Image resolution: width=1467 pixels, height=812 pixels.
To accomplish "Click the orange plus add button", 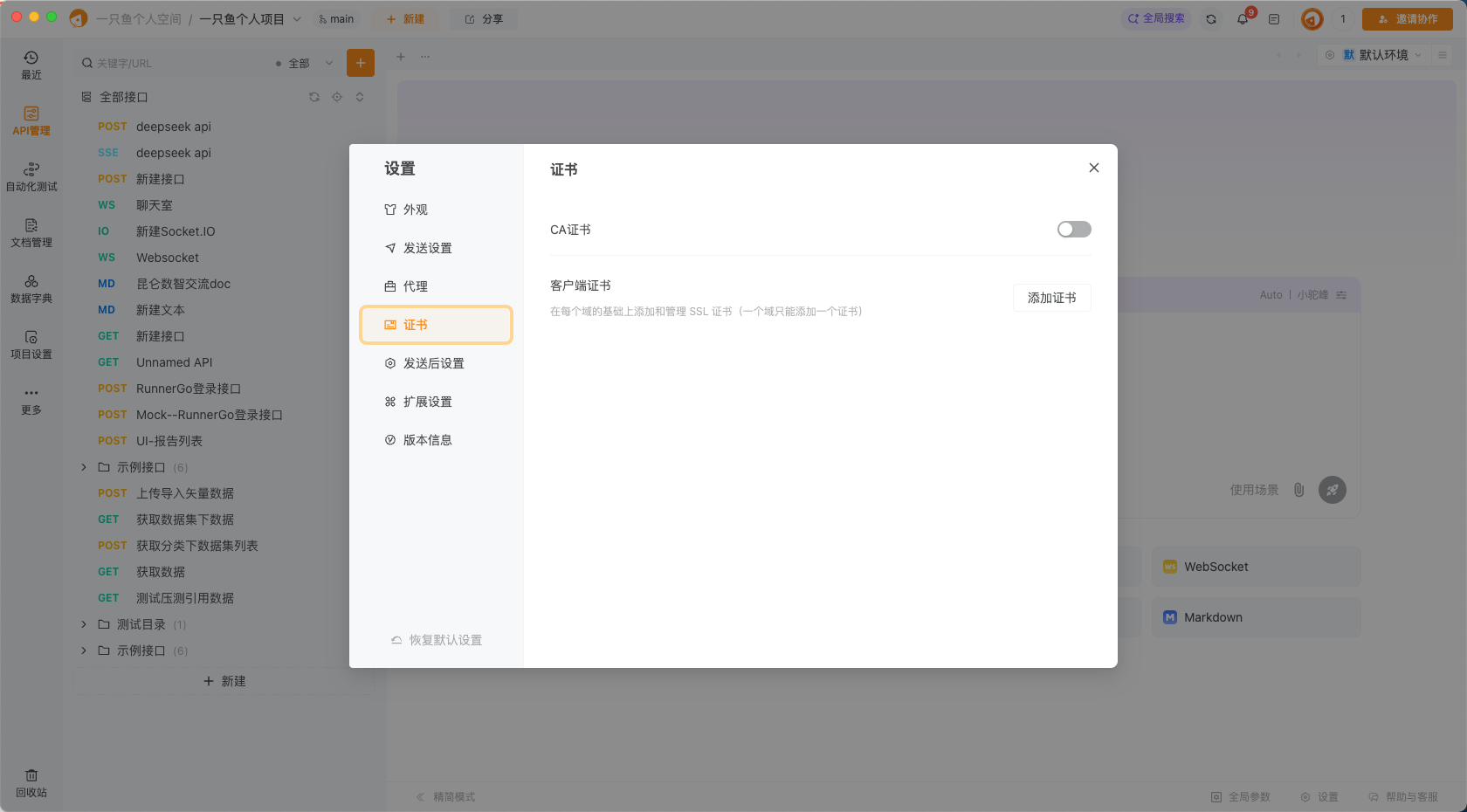I will coord(361,63).
